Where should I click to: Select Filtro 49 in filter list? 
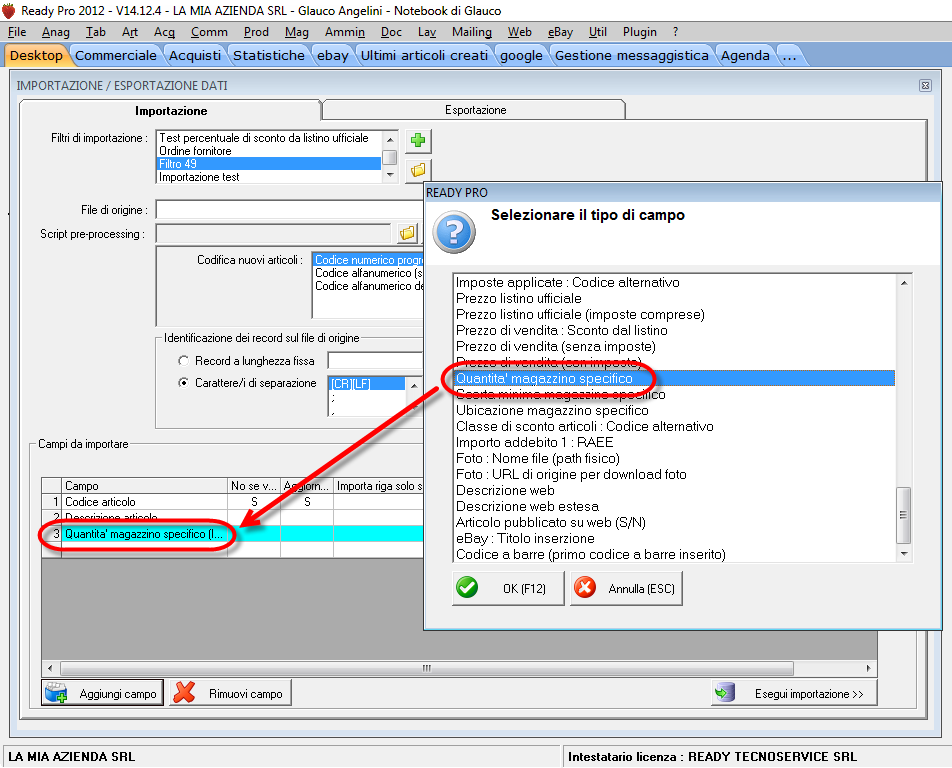click(x=269, y=164)
